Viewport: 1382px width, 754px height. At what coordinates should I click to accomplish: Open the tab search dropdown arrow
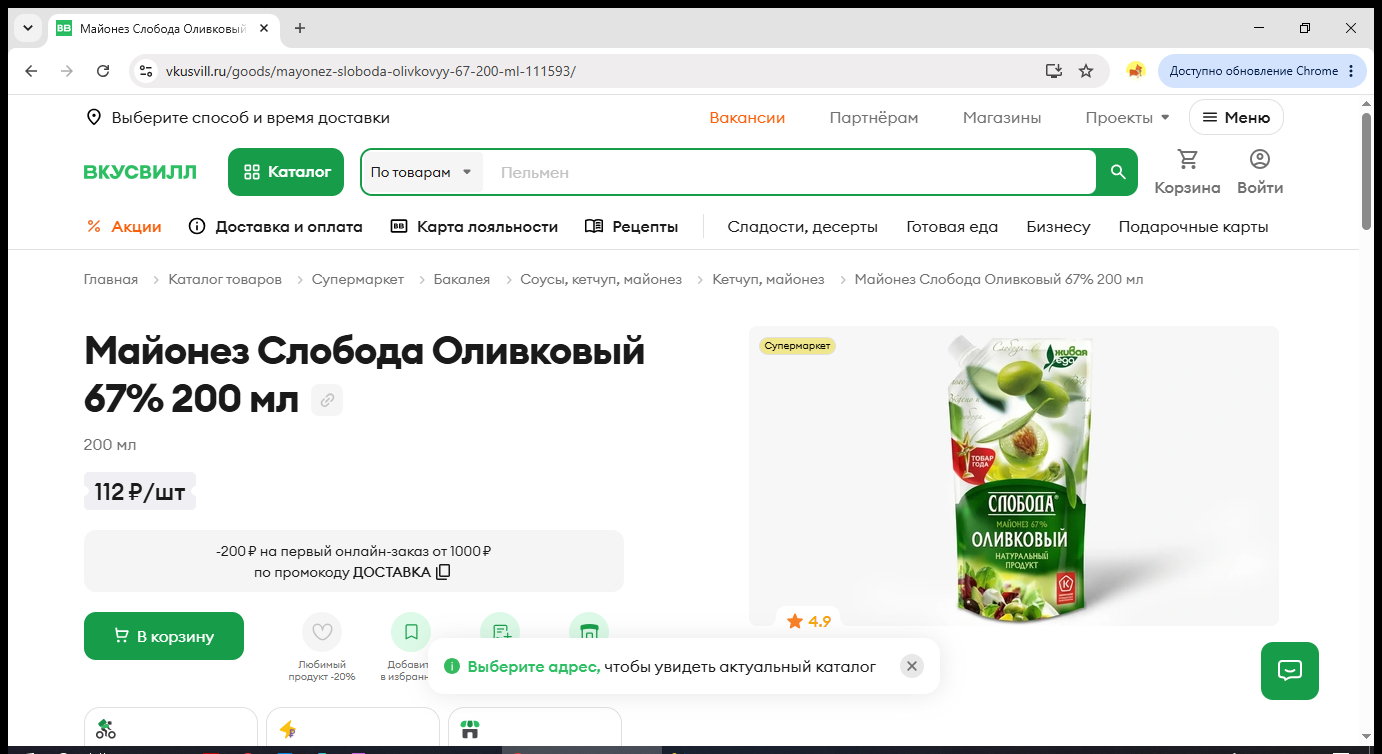point(28,28)
